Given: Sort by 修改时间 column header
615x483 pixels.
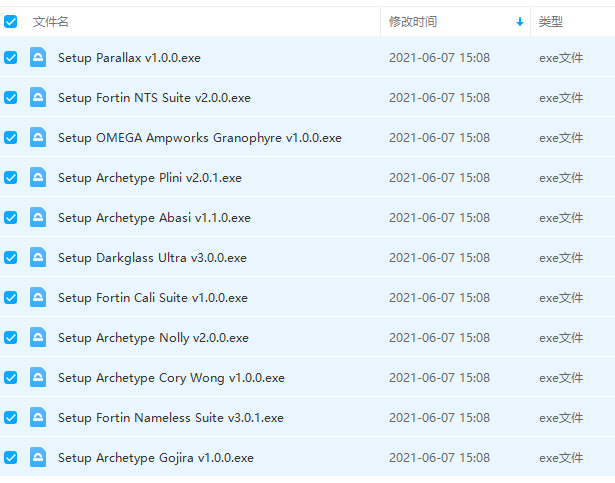Looking at the screenshot, I should 413,22.
